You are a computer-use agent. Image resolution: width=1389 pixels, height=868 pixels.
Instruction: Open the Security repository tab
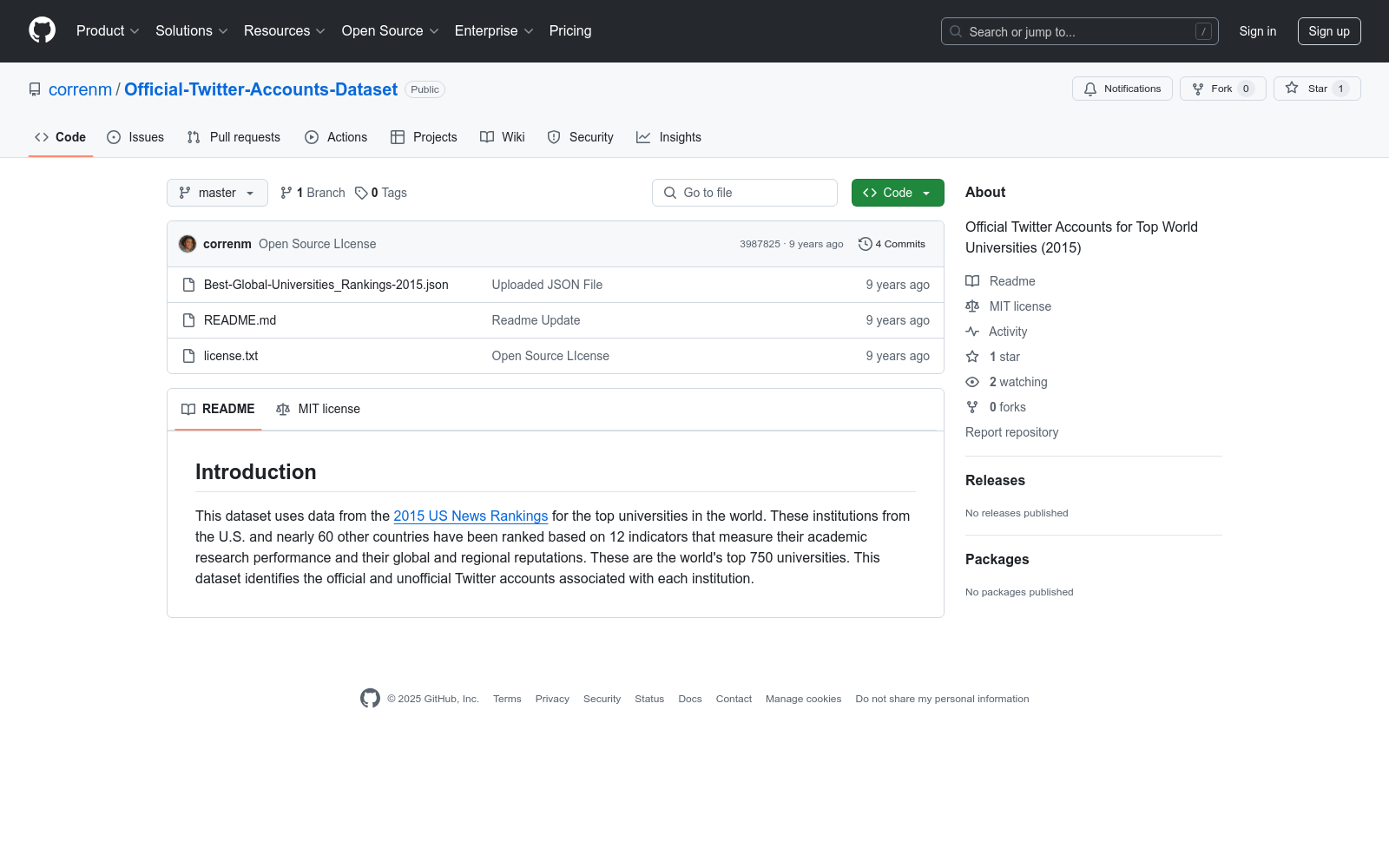click(581, 137)
